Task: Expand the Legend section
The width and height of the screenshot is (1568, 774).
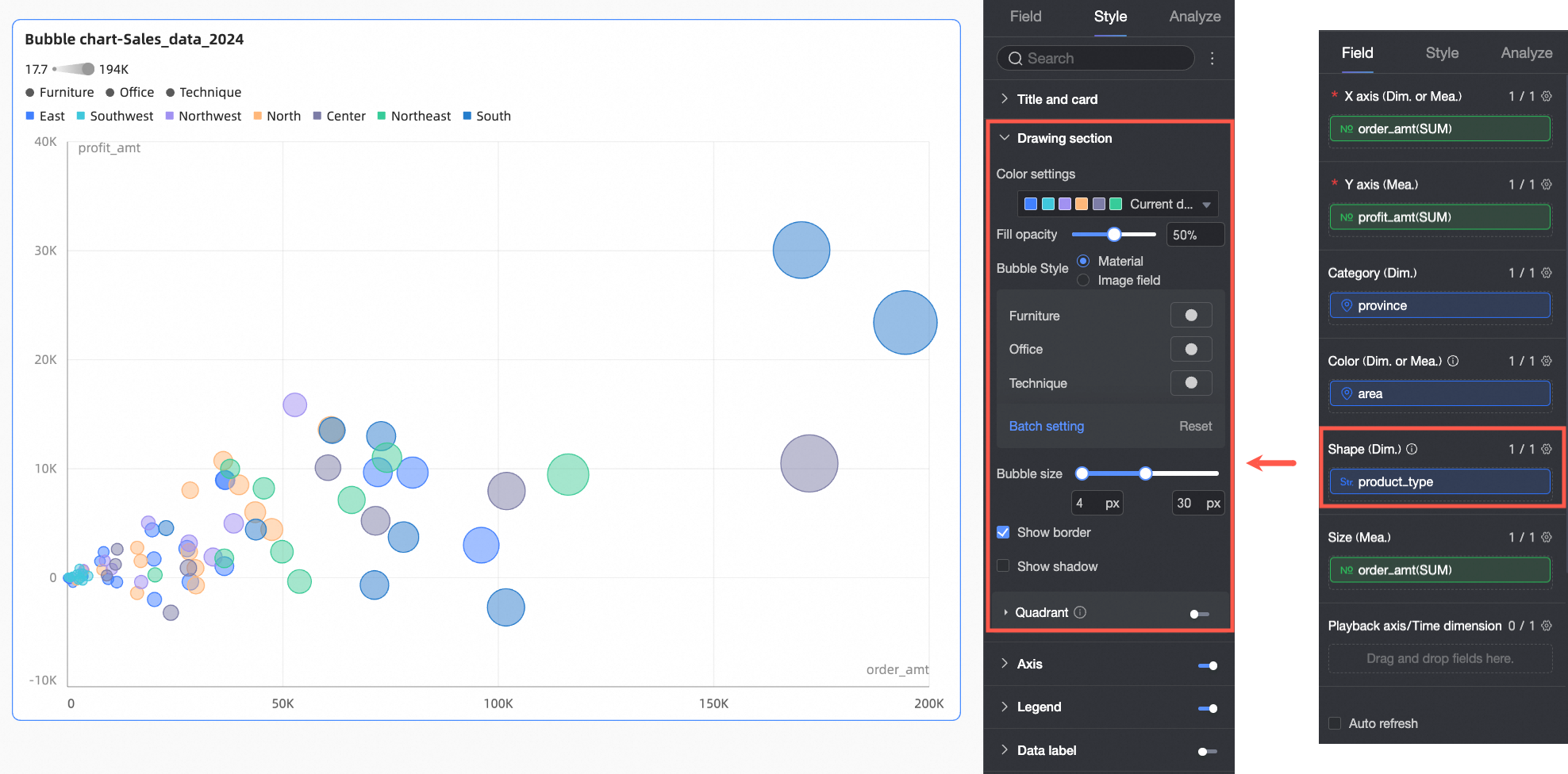Action: click(1005, 707)
